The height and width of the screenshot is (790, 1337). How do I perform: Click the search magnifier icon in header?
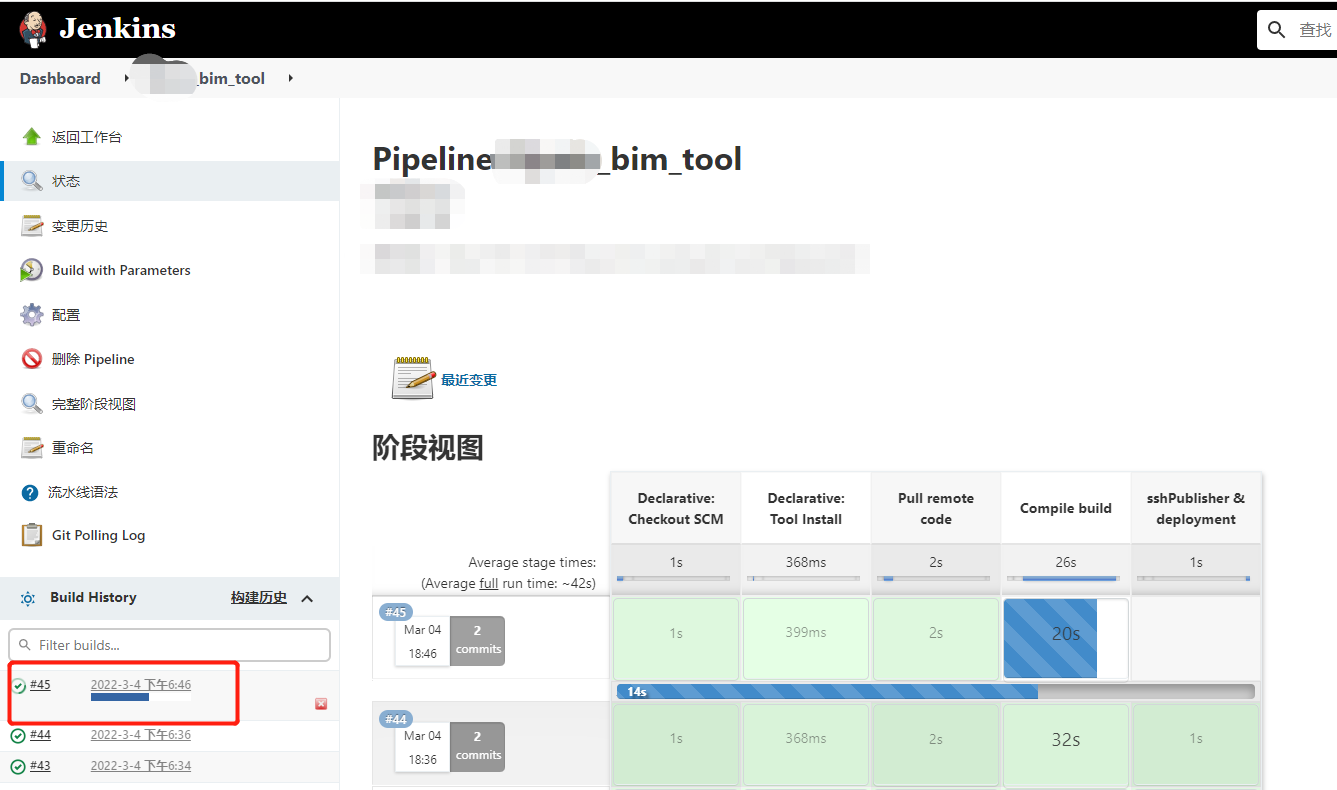(x=1276, y=30)
